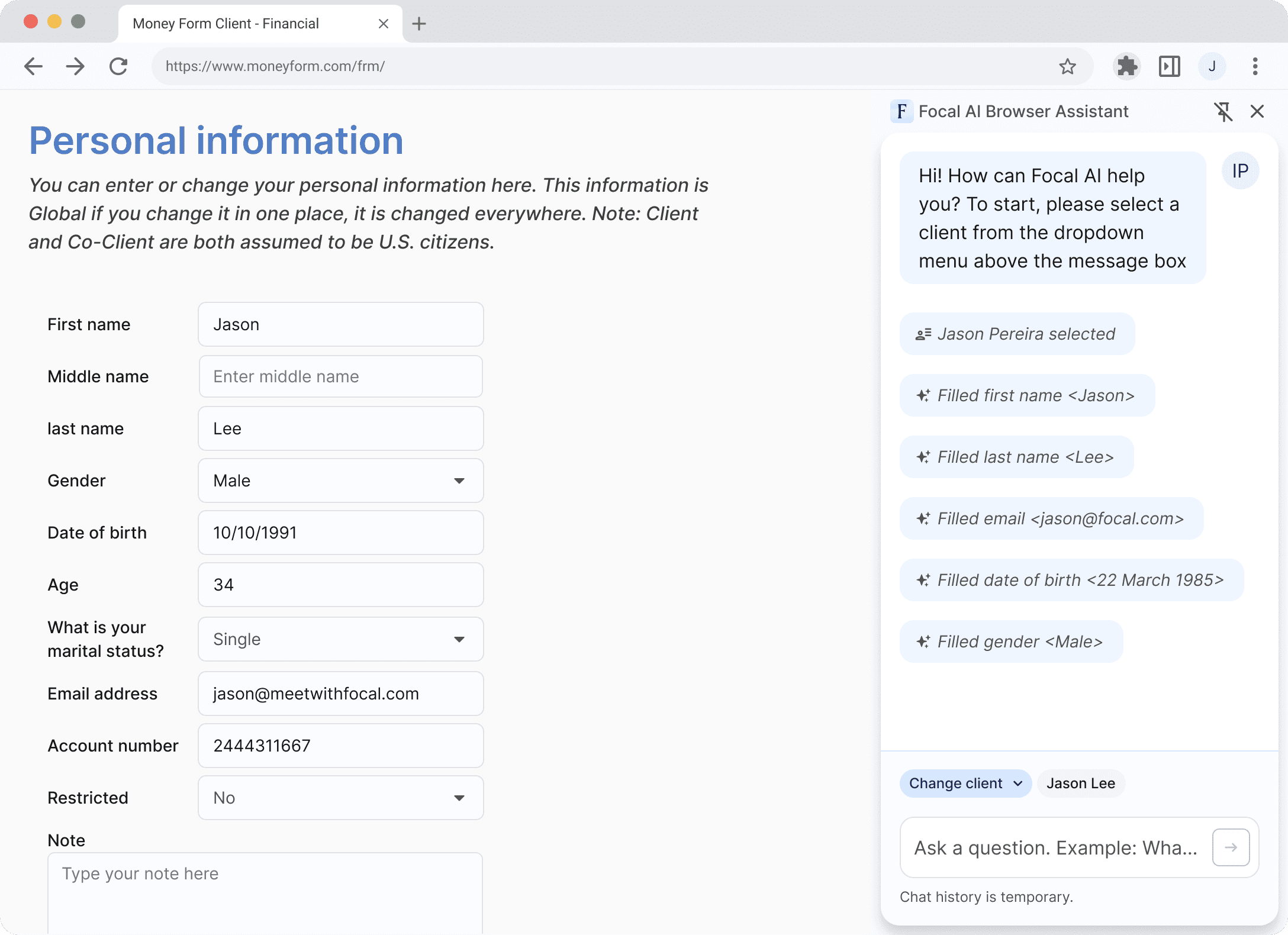This screenshot has width=1288, height=935.
Task: Click the browser back arrow
Action: pos(34,66)
